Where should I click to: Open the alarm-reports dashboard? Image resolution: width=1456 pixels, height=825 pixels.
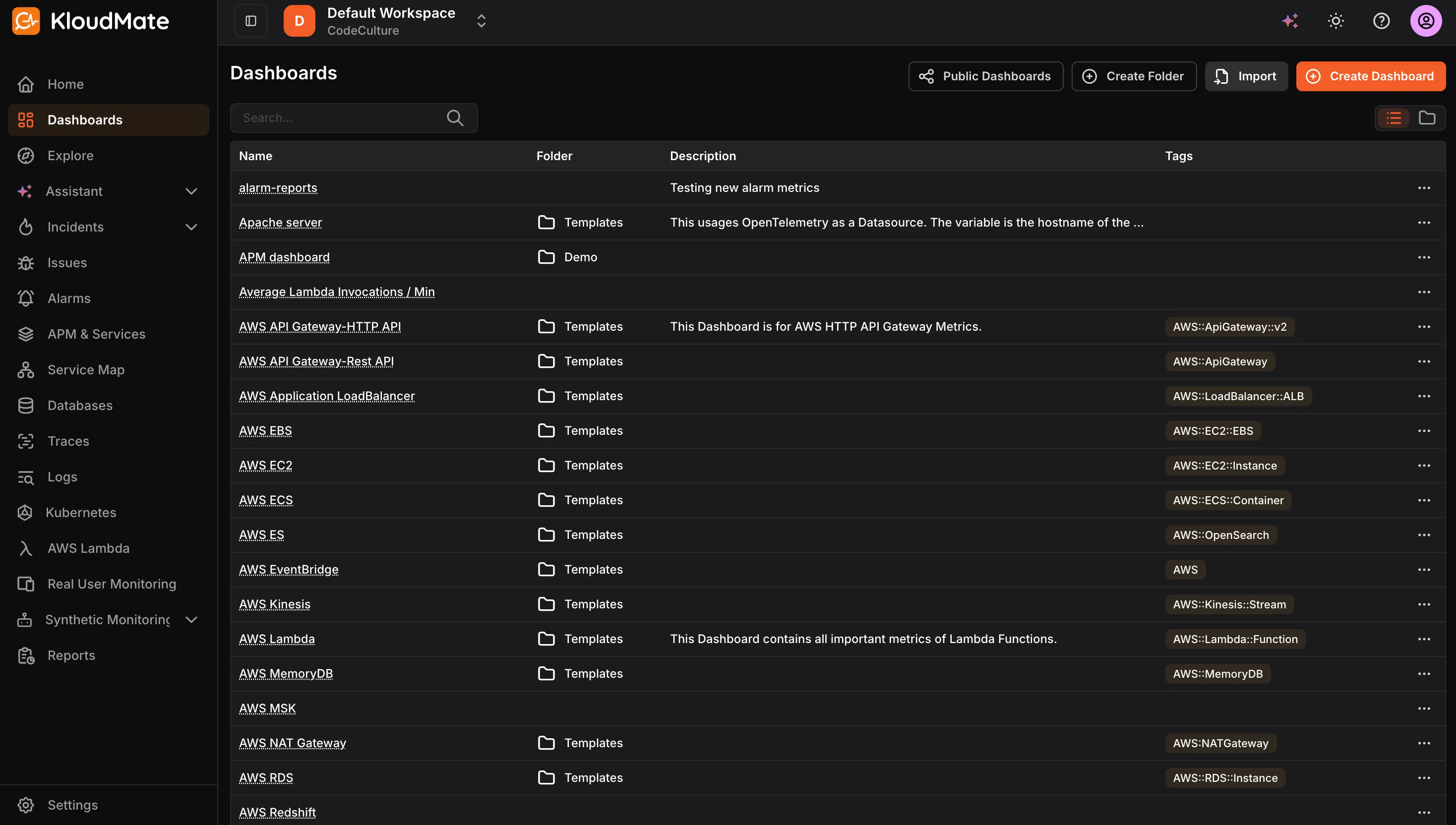click(278, 188)
